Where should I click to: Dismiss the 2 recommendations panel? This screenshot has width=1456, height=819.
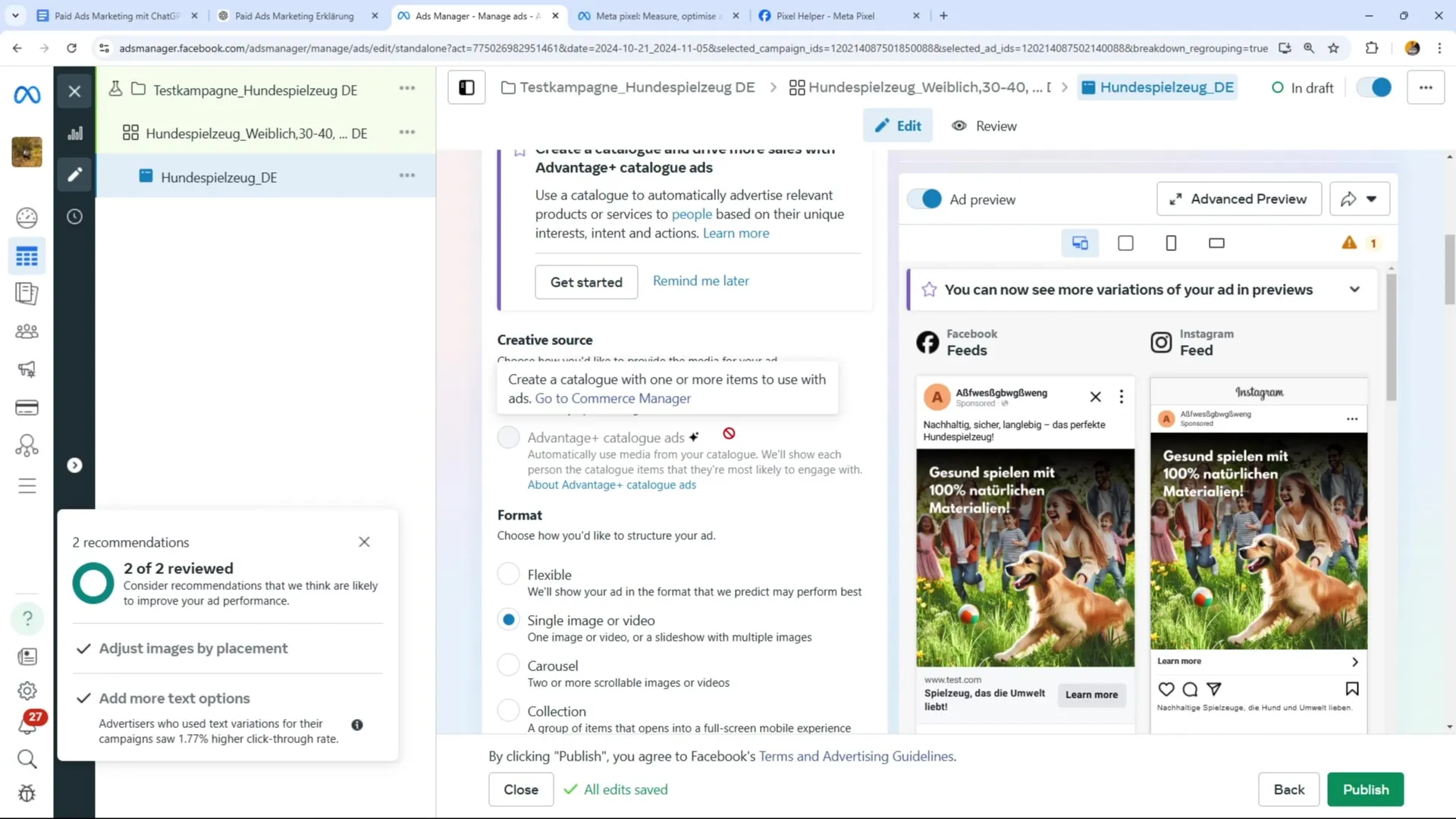[364, 542]
